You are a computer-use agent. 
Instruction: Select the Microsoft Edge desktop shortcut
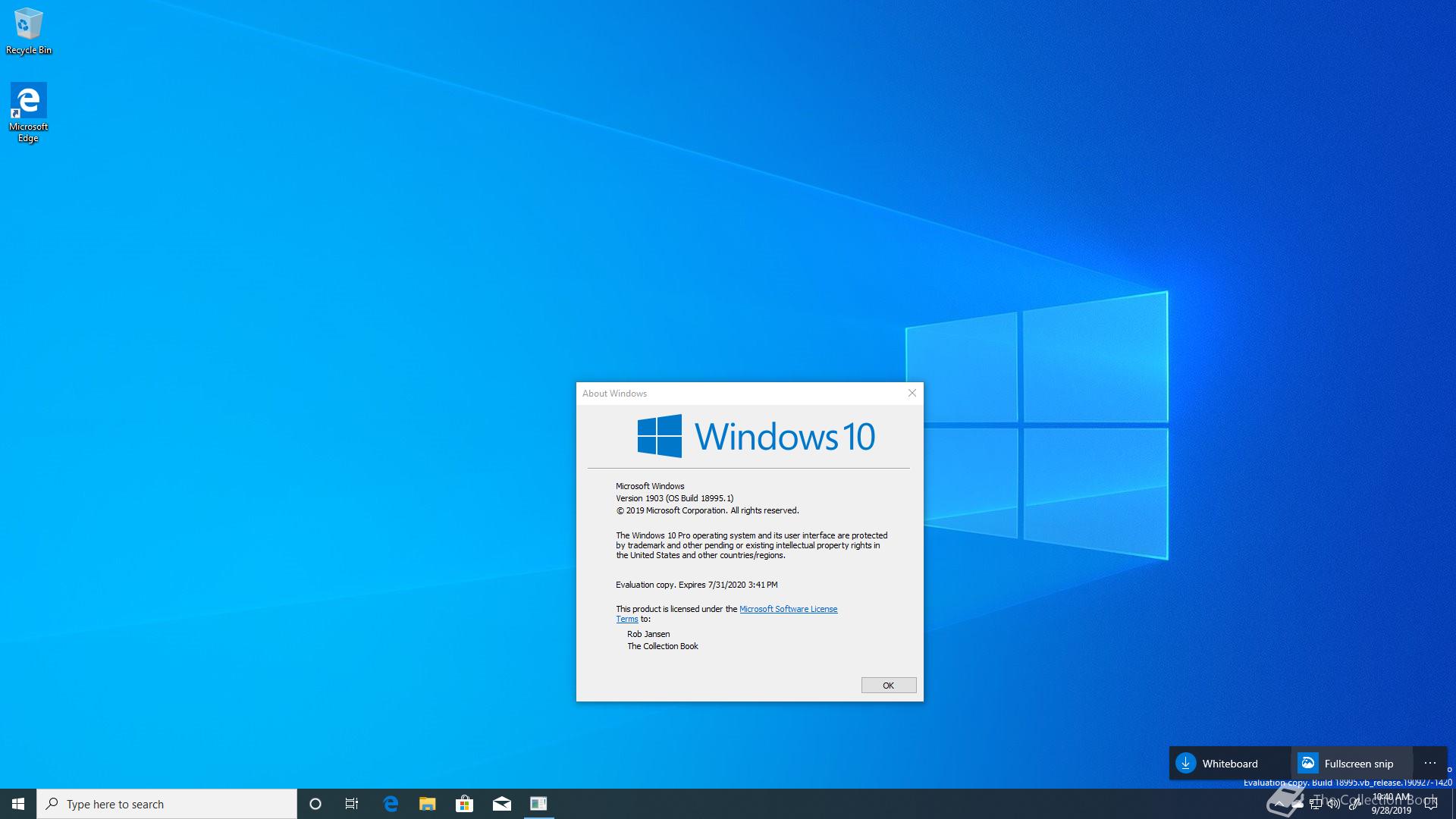[x=28, y=112]
